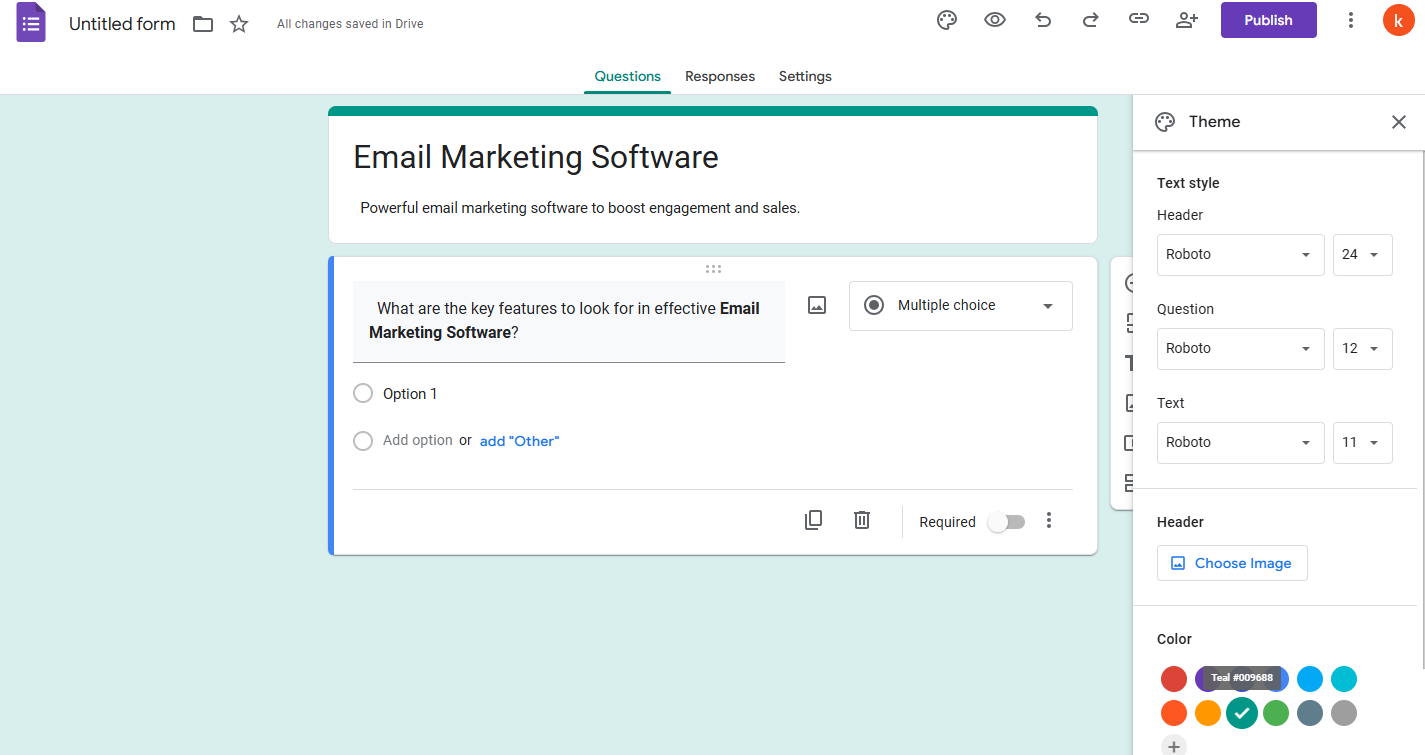This screenshot has width=1425, height=755.
Task: Preview the form with the eye icon
Action: tap(995, 20)
